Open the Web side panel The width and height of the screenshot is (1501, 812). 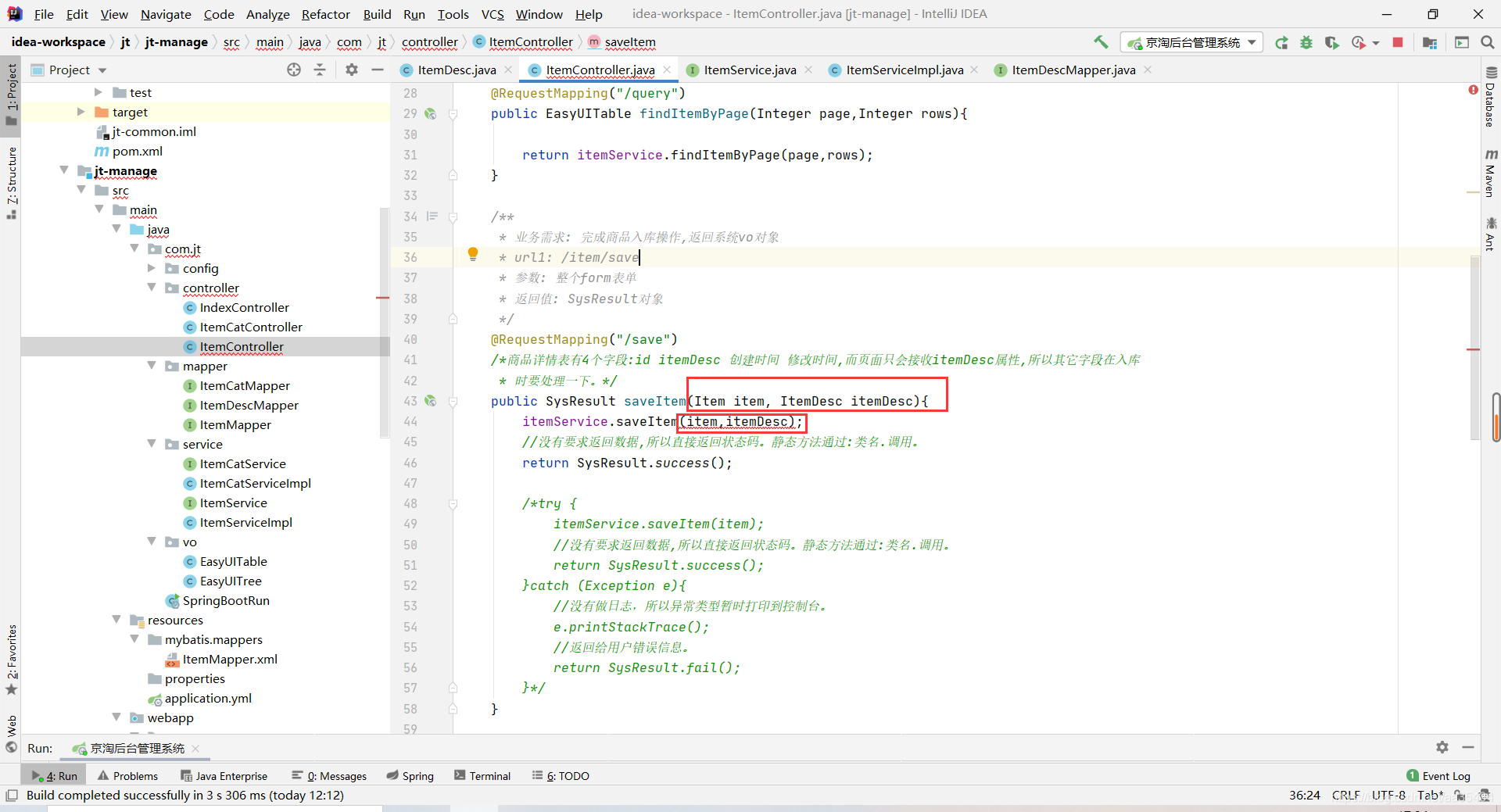coord(11,733)
